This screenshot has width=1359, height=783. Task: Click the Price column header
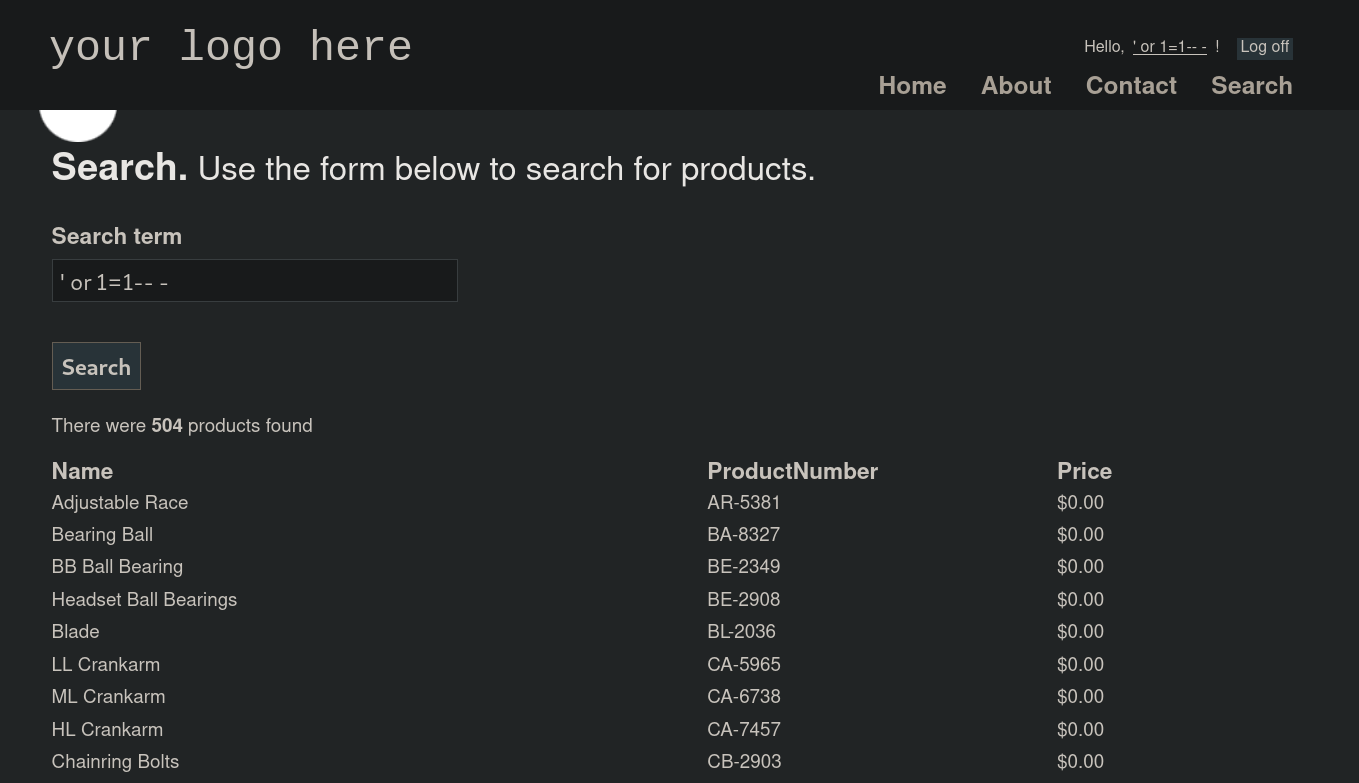tap(1084, 471)
